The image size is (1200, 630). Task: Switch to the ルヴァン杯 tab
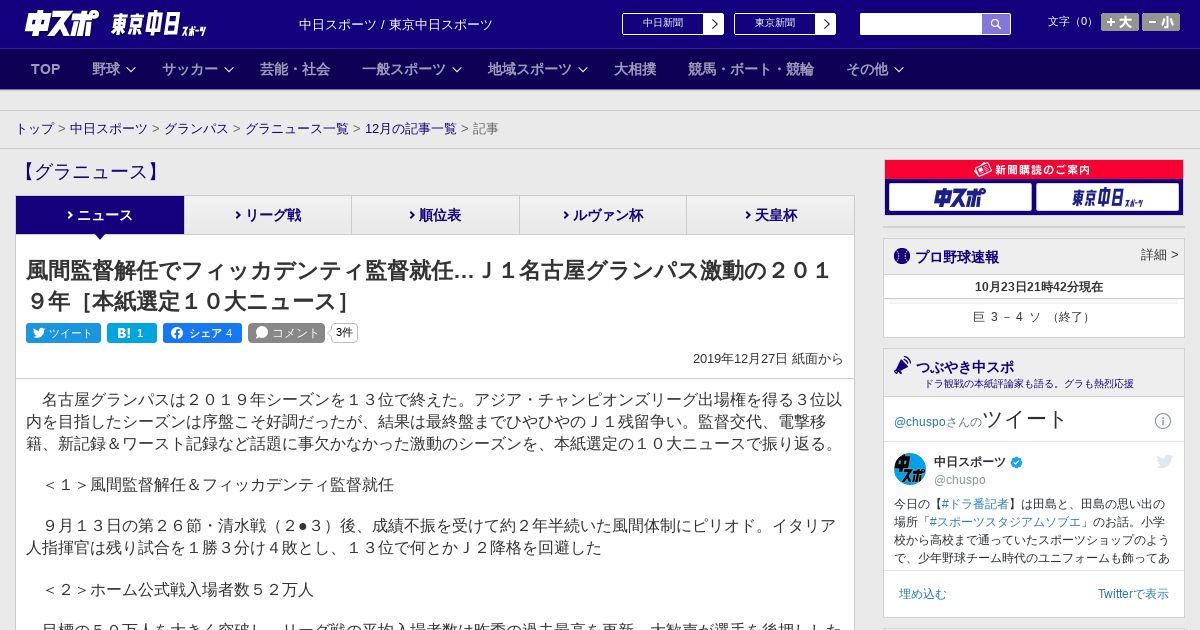[603, 215]
